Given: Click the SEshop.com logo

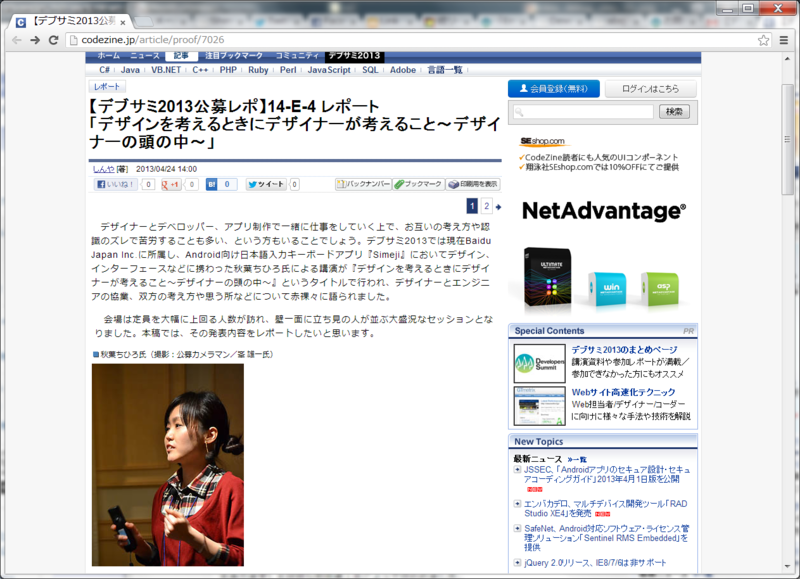Looking at the screenshot, I should [x=543, y=141].
